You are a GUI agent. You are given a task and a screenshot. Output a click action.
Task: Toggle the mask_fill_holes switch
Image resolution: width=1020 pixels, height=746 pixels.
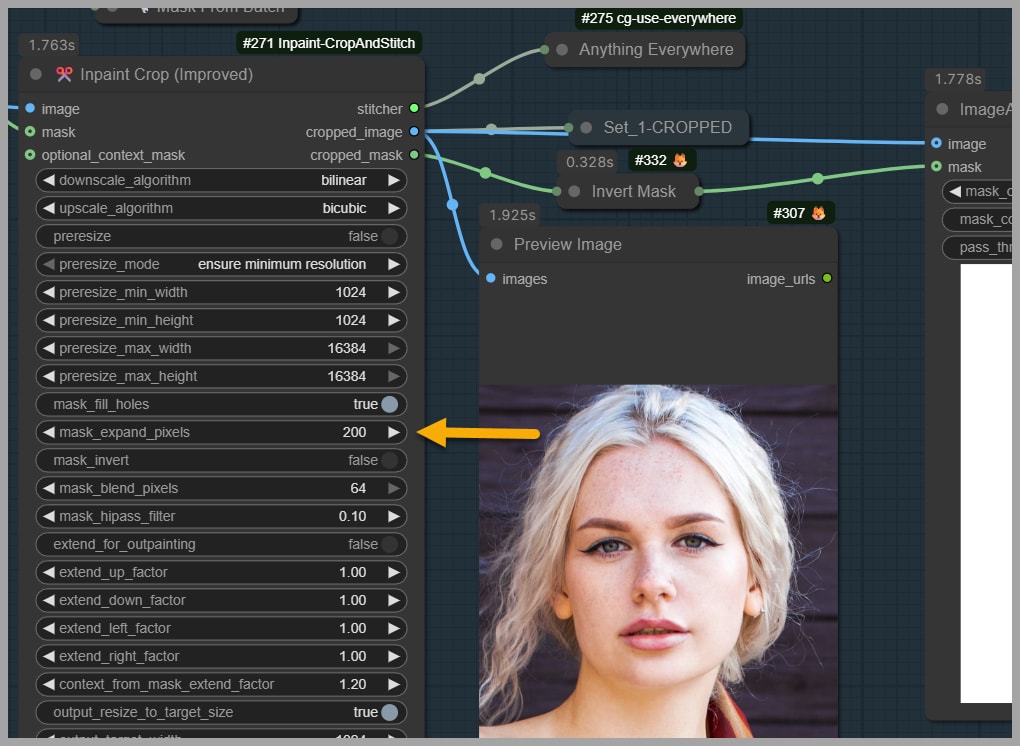tap(389, 404)
